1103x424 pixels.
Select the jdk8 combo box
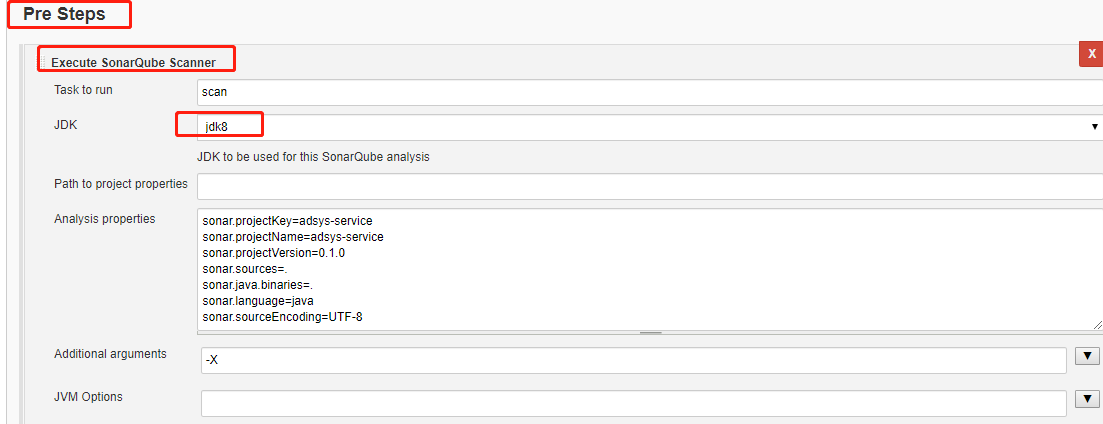[x=650, y=127]
